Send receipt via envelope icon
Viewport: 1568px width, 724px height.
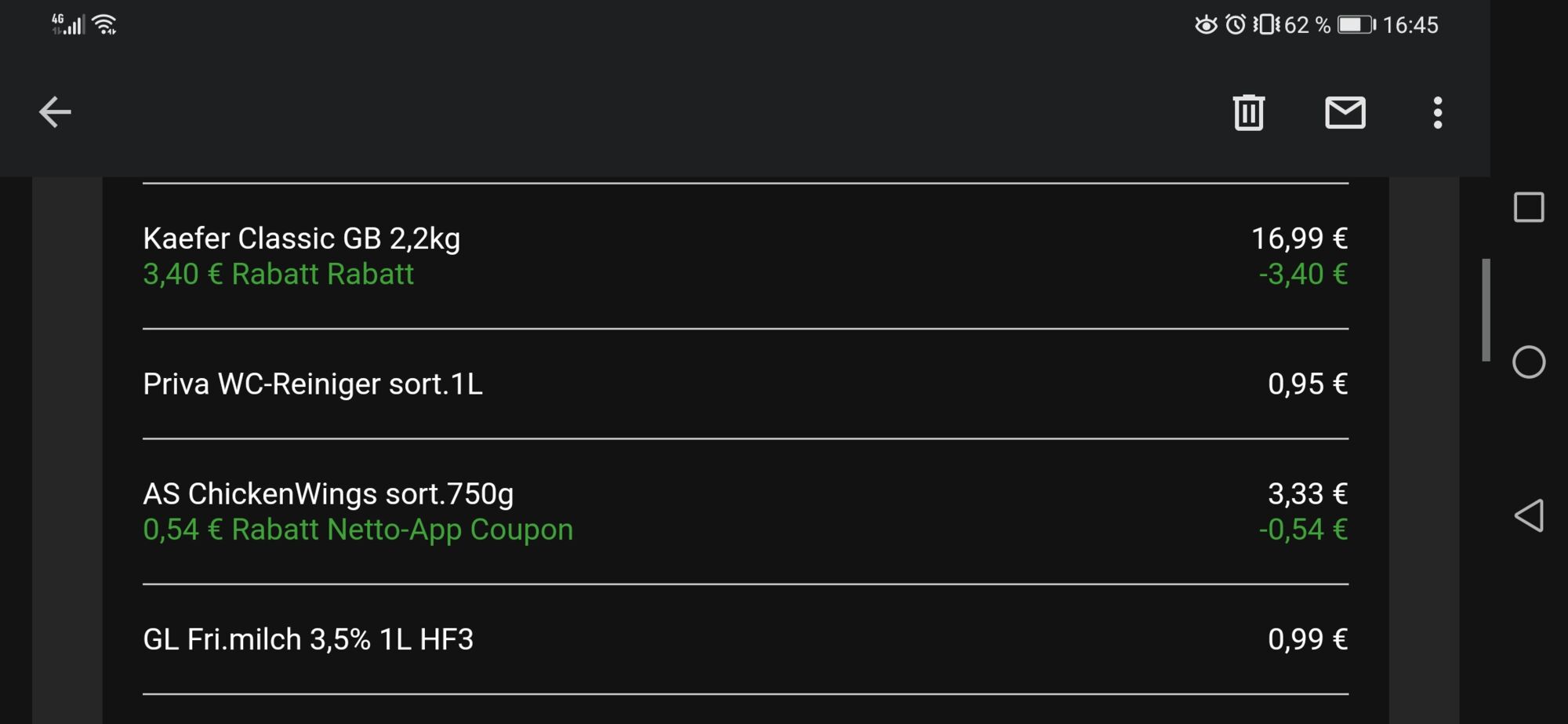[x=1345, y=112]
